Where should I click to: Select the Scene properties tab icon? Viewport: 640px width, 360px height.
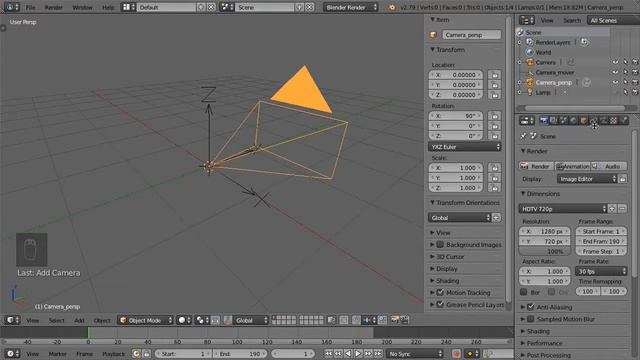563,120
